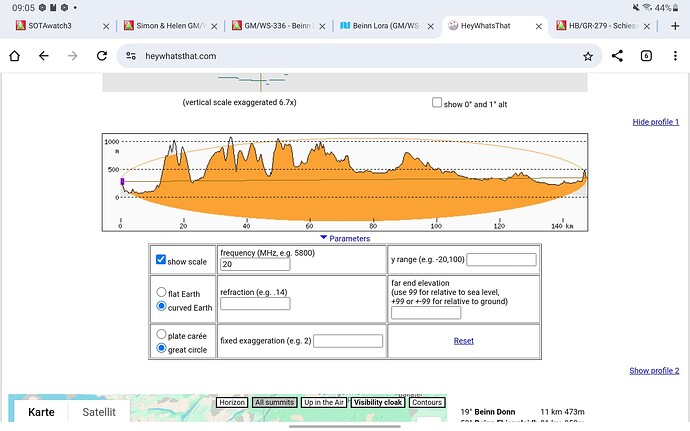
Task: Reload the heywhatsthat.com page
Action: point(102,56)
